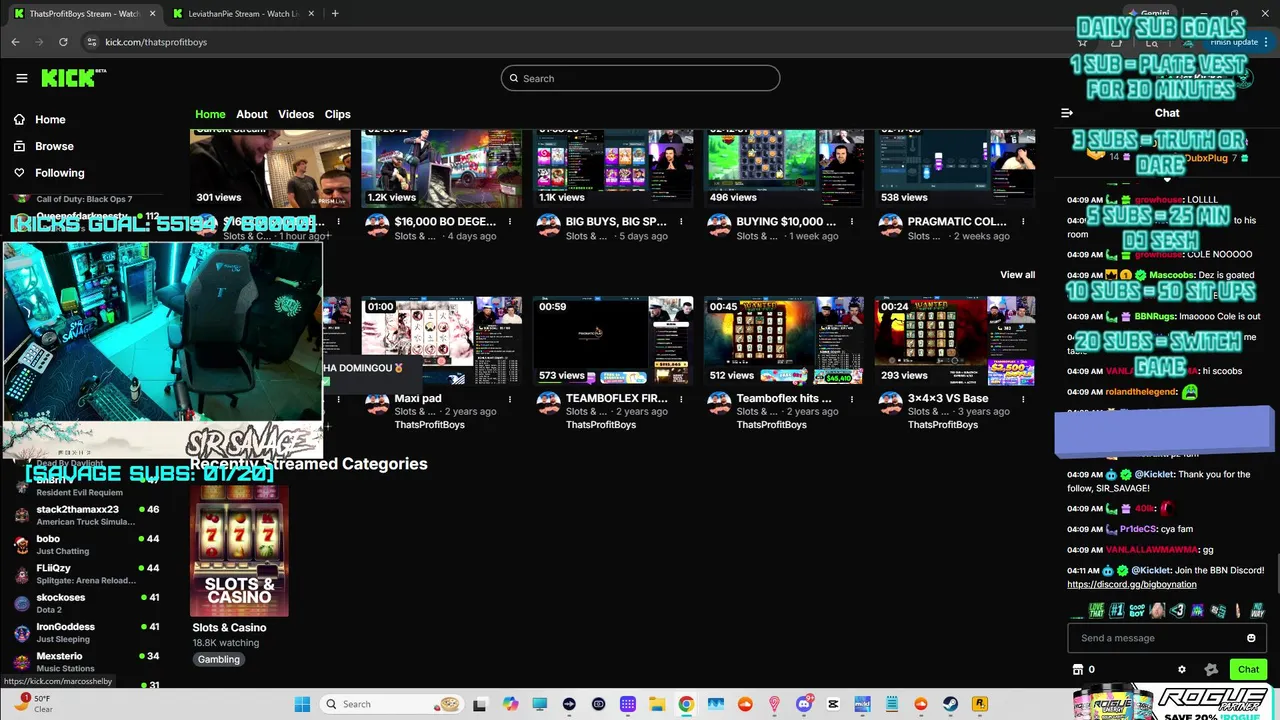
Task: Click the Kick logo
Action: coord(73,78)
